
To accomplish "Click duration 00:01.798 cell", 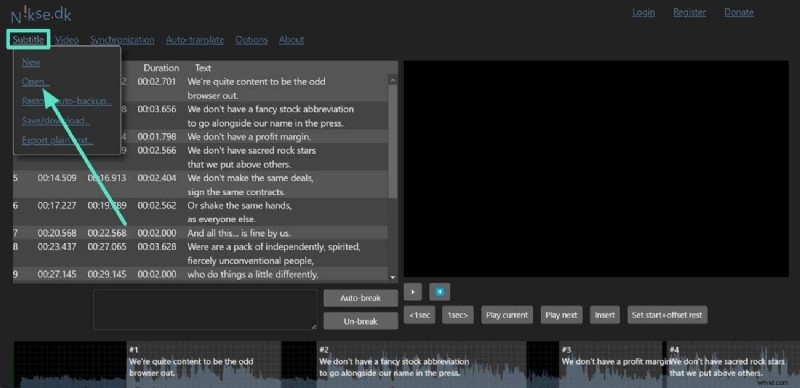I will pos(157,137).
